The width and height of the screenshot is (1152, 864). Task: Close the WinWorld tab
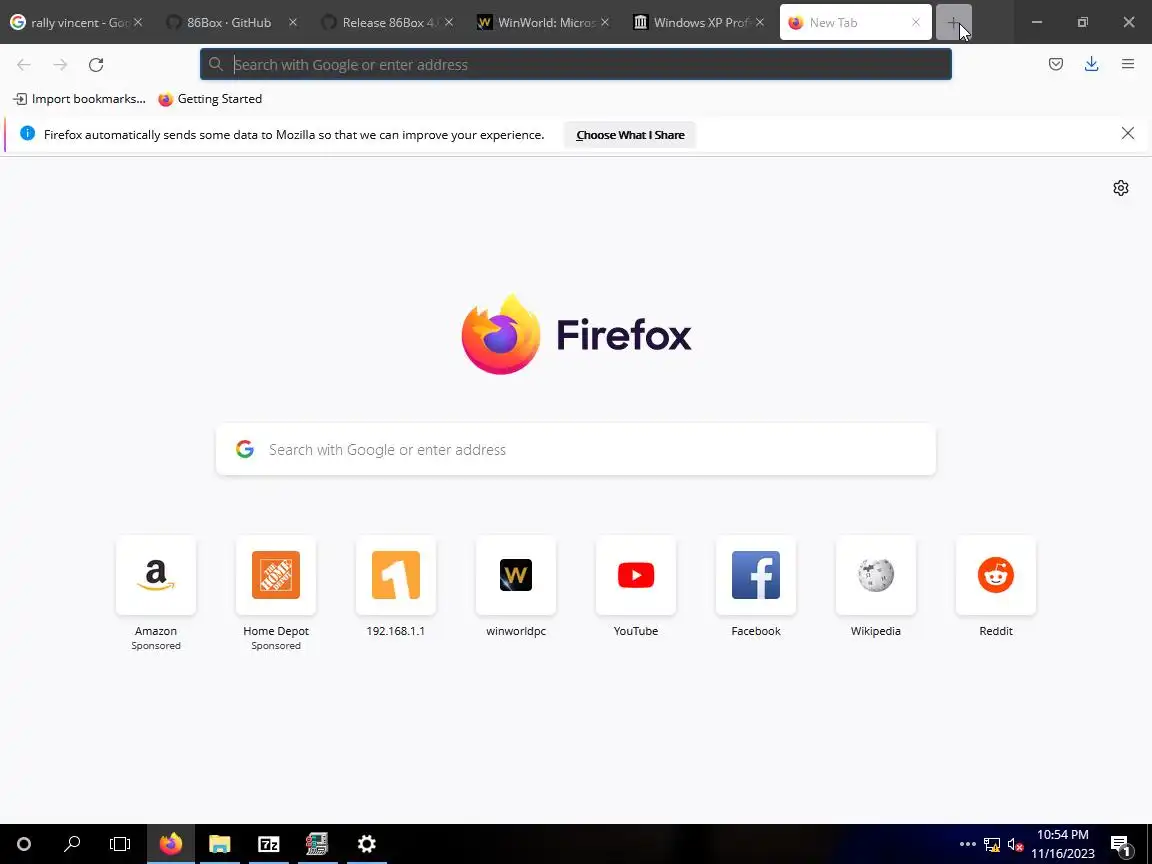click(605, 23)
